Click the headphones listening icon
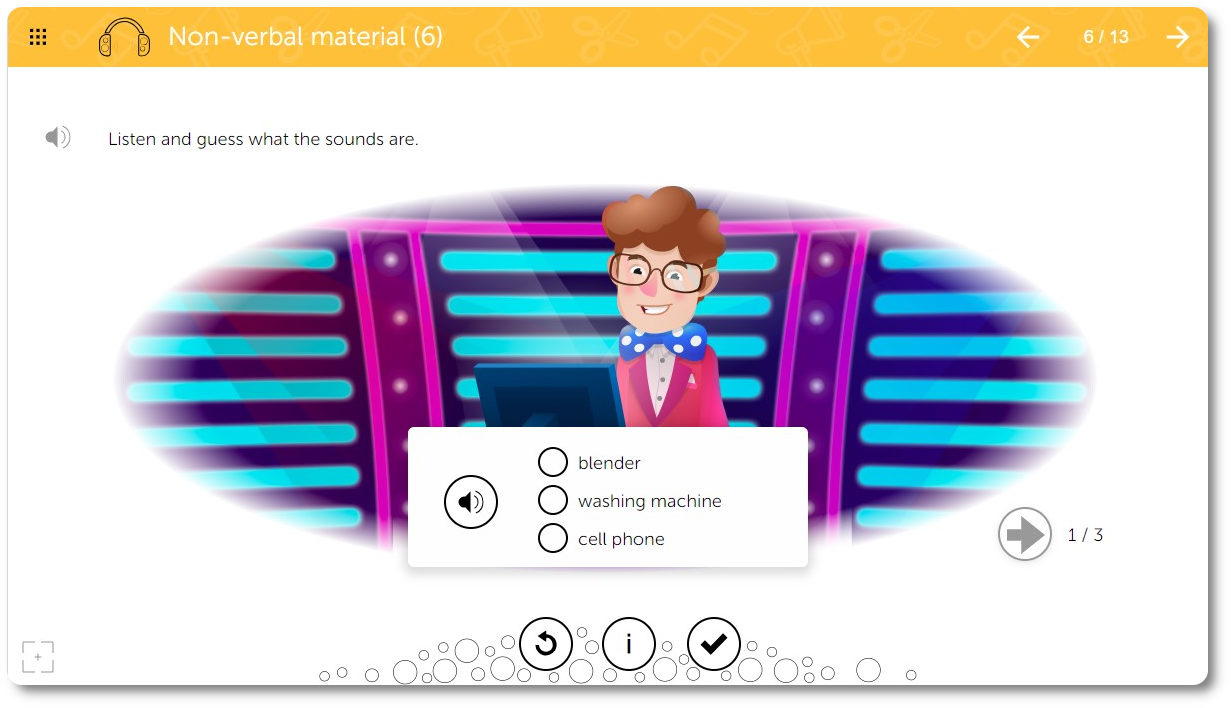Viewport: 1231px width, 708px height. point(125,37)
